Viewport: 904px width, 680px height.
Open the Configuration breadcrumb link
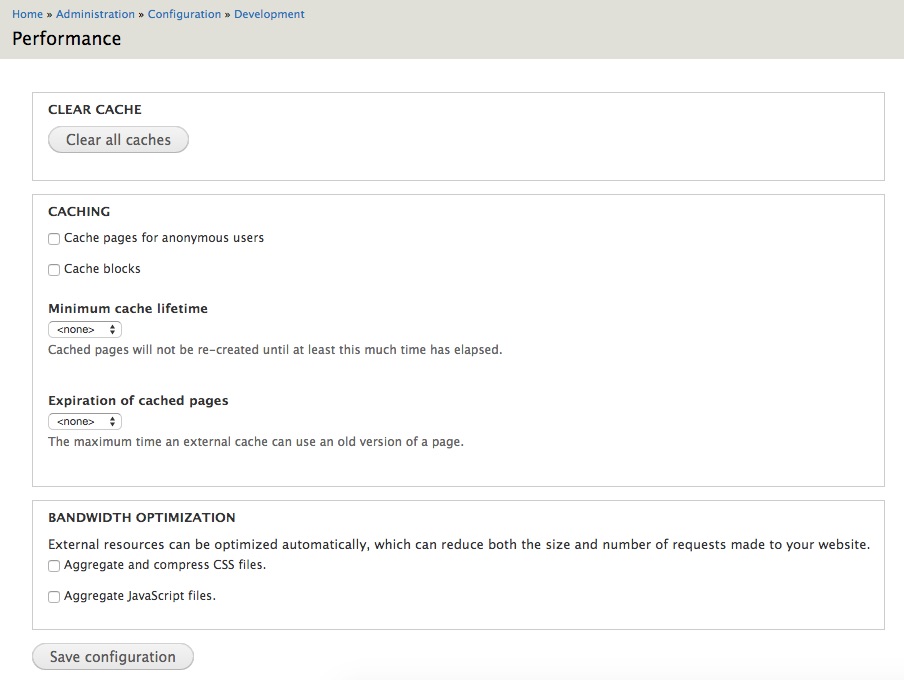[x=184, y=13]
